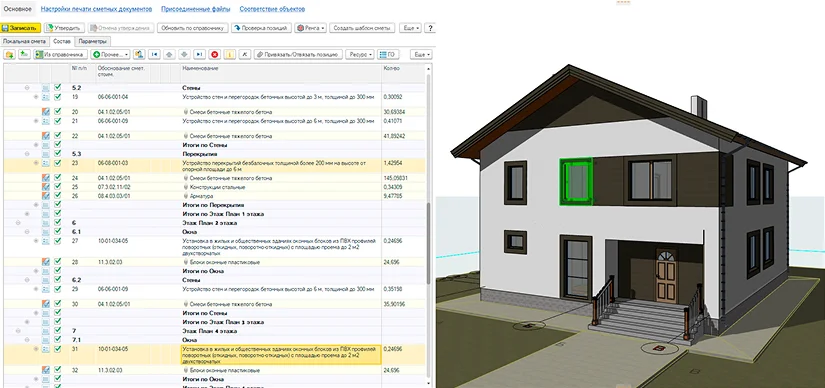Click the resource icon in row 32
Viewport: 825px width, 388px height.
click(x=46, y=370)
